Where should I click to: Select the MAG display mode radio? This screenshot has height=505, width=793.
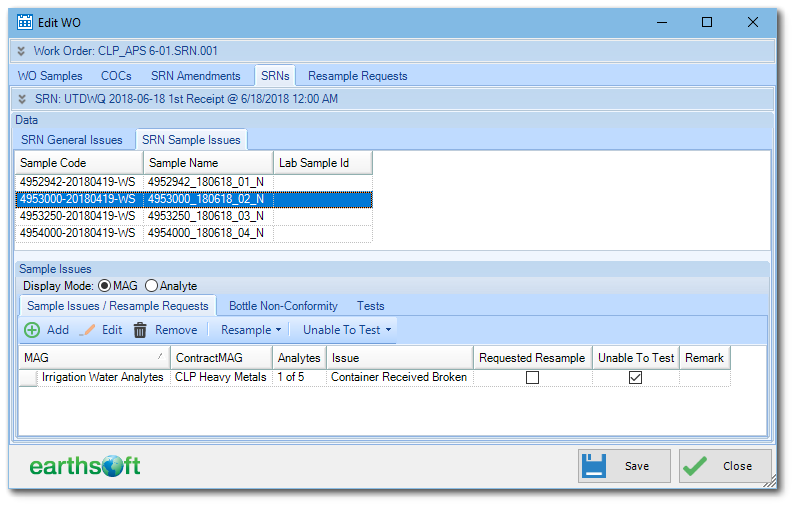tap(104, 286)
